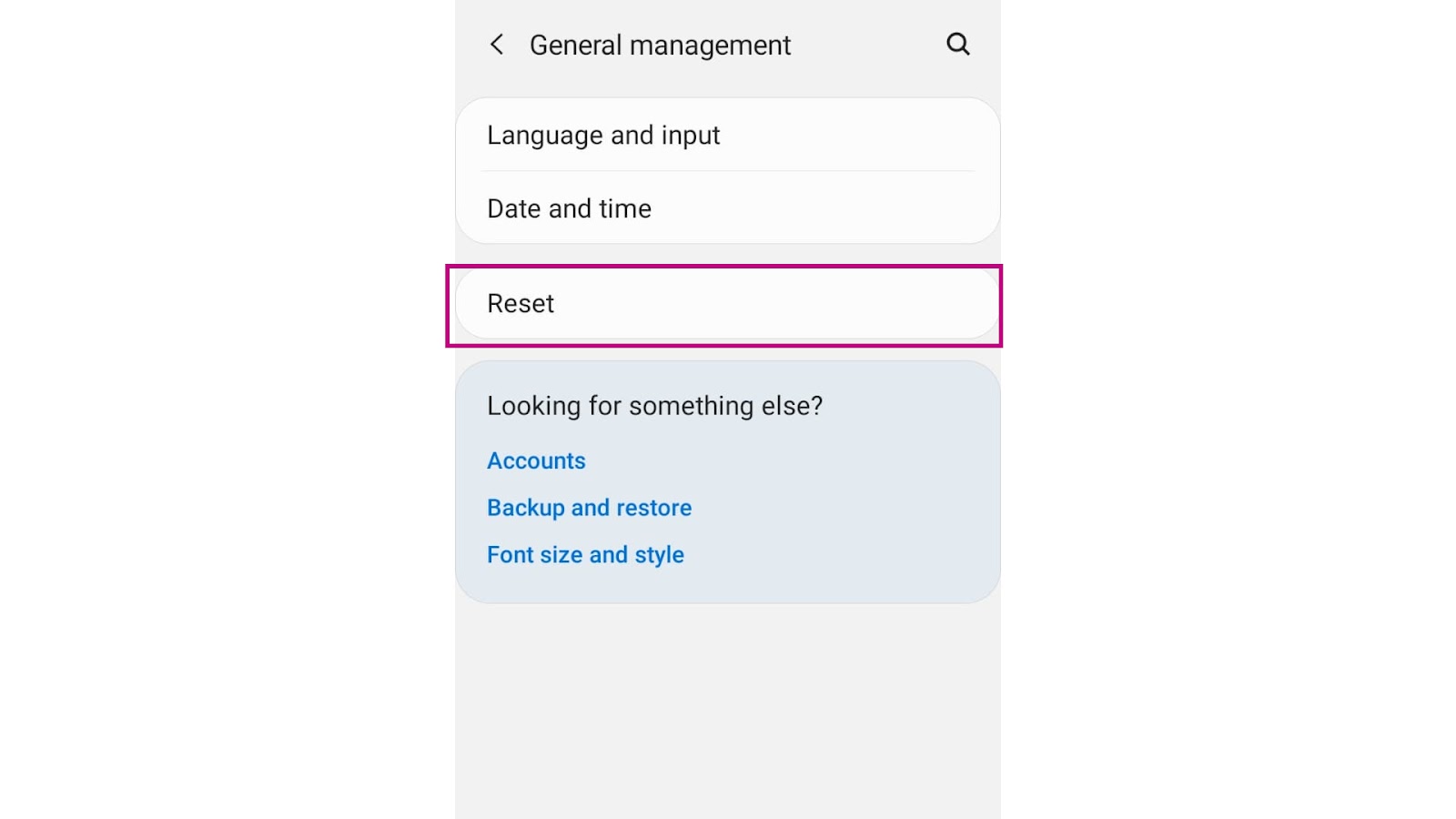Click the General management title text
Image resolution: width=1456 pixels, height=819 pixels.
click(660, 45)
